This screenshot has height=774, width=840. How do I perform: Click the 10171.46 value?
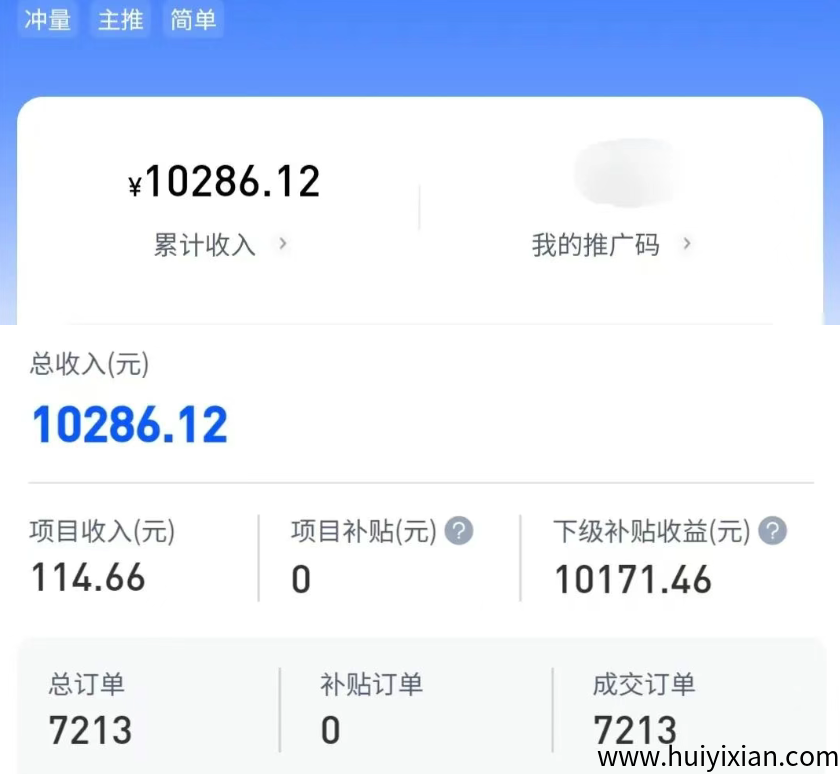(x=633, y=580)
